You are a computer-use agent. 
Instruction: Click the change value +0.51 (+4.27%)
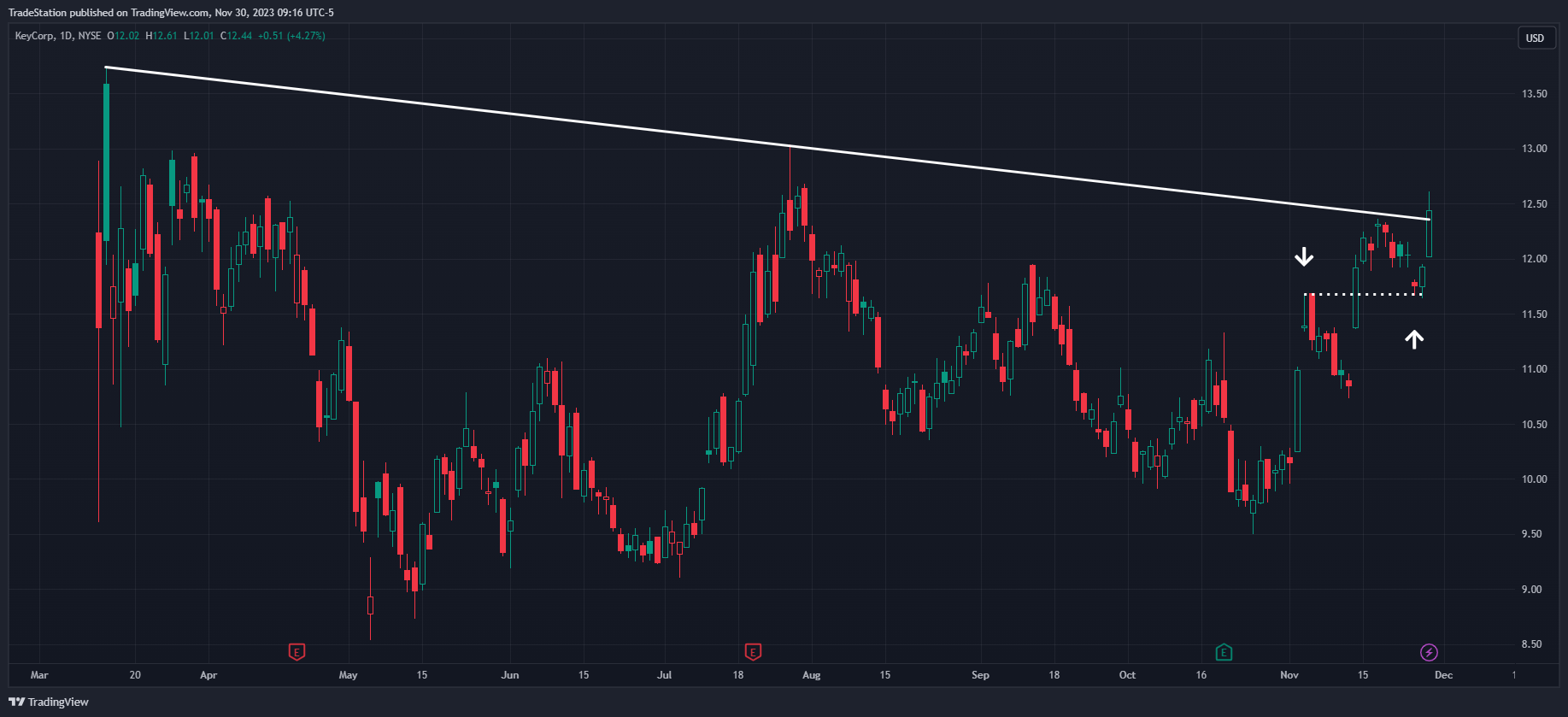coord(291,36)
